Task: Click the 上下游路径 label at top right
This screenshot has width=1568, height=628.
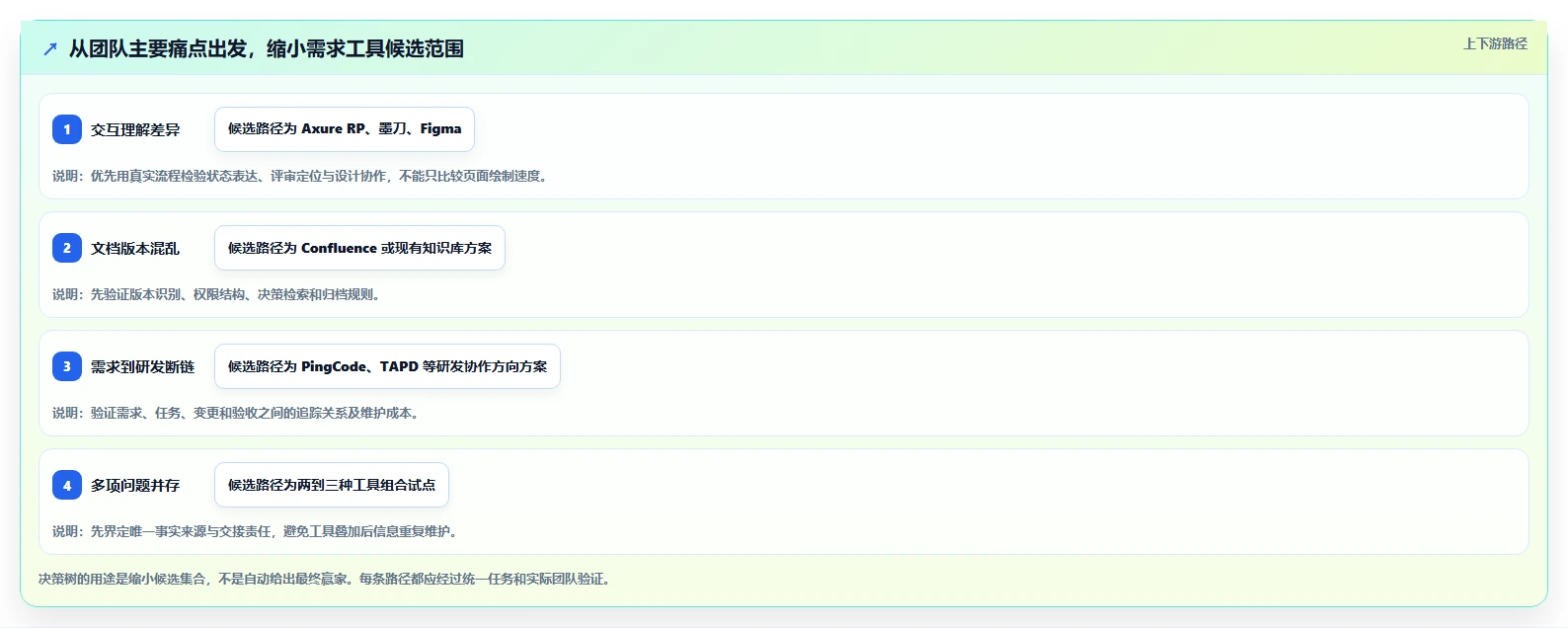Action: 1495,43
